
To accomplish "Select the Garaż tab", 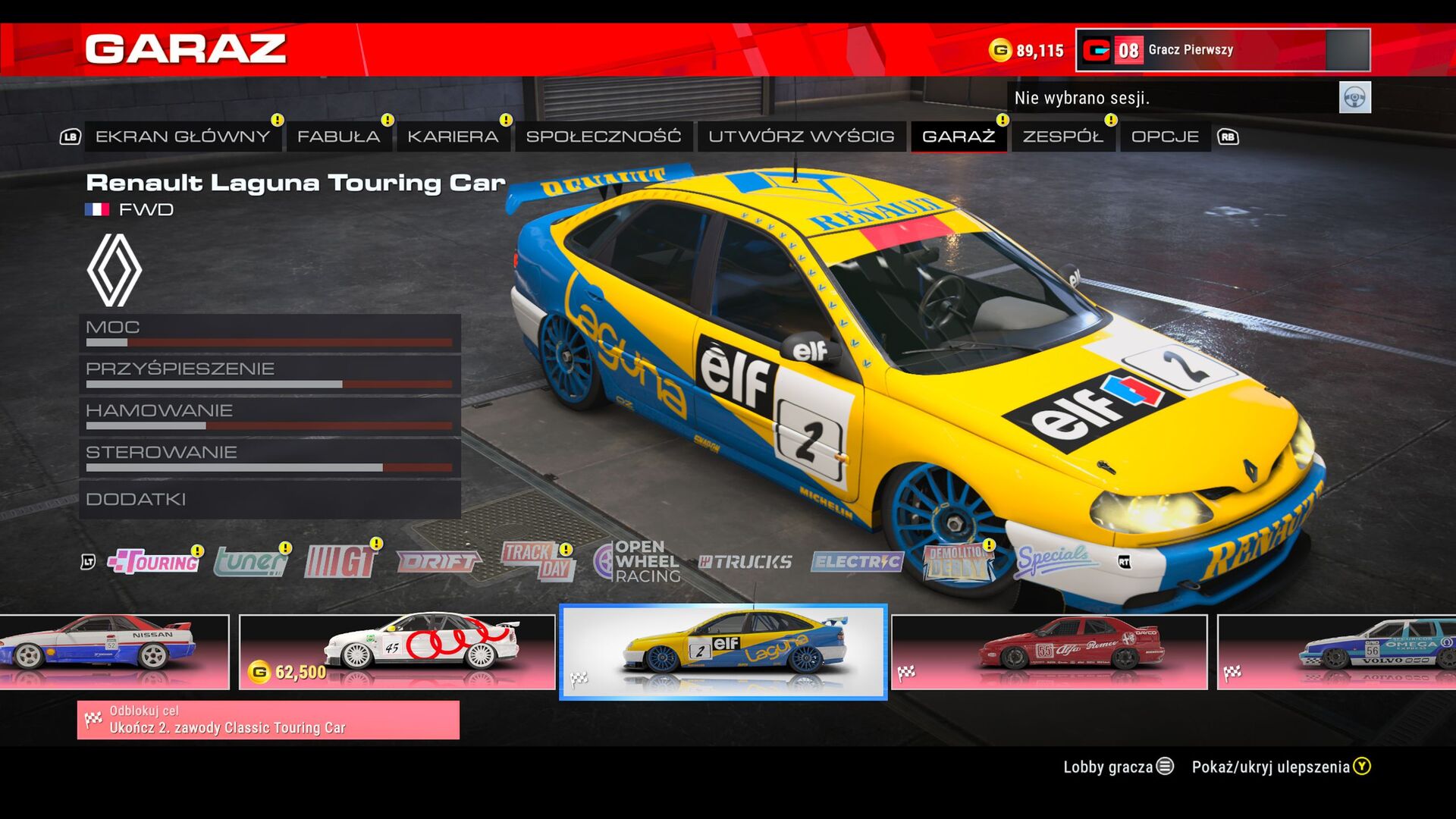I will coord(959,137).
